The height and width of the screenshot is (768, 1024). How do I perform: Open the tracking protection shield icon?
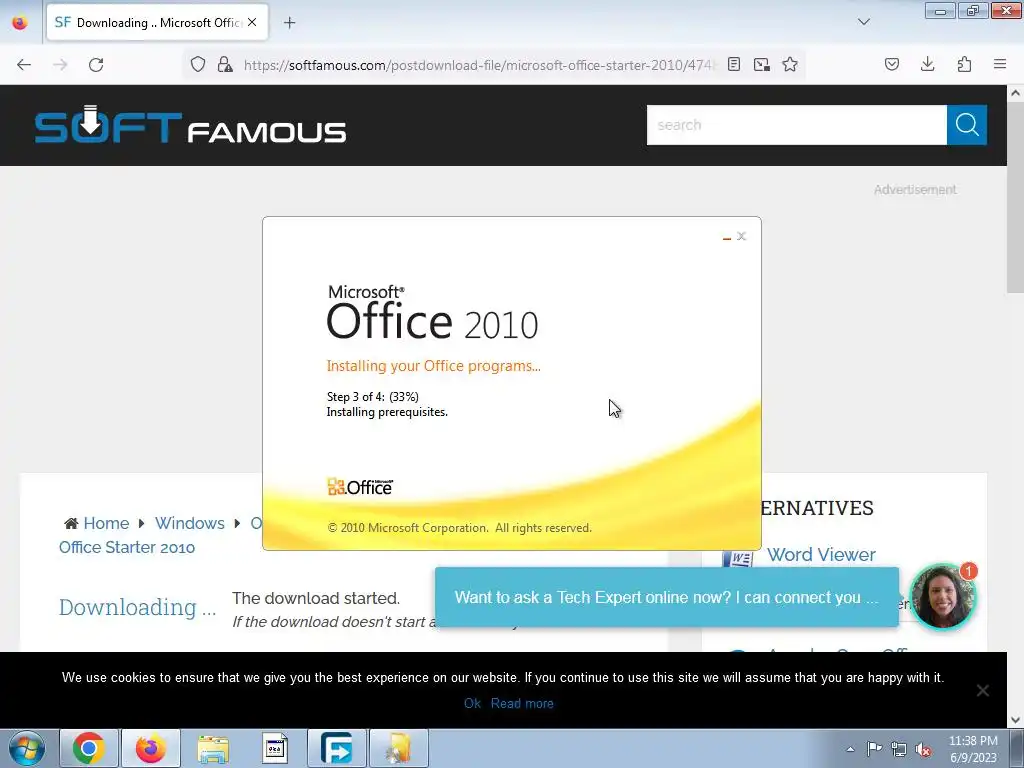[x=198, y=65]
